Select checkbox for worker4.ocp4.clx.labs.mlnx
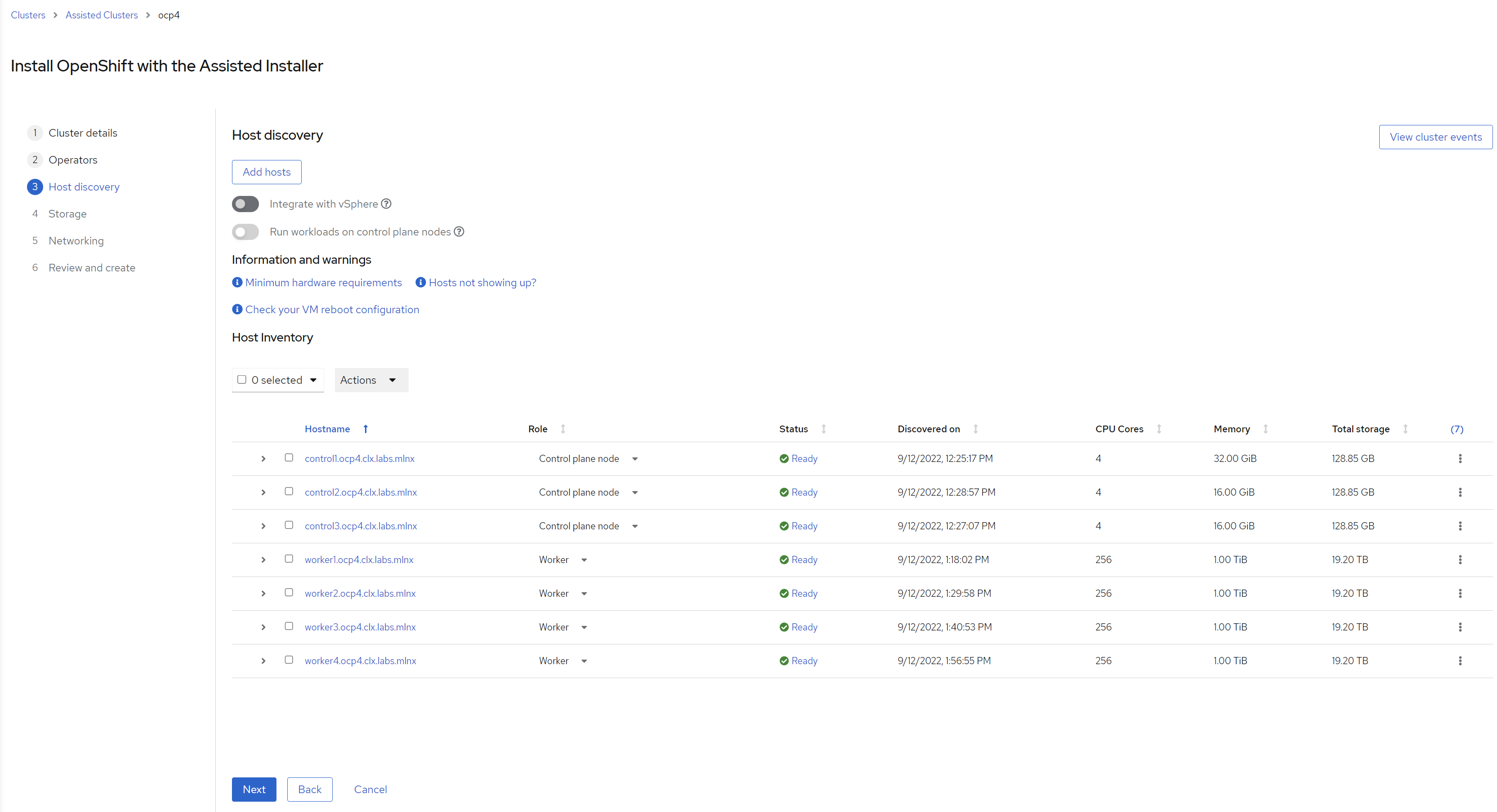Screen dimensions: 1497x812 tap(289, 660)
